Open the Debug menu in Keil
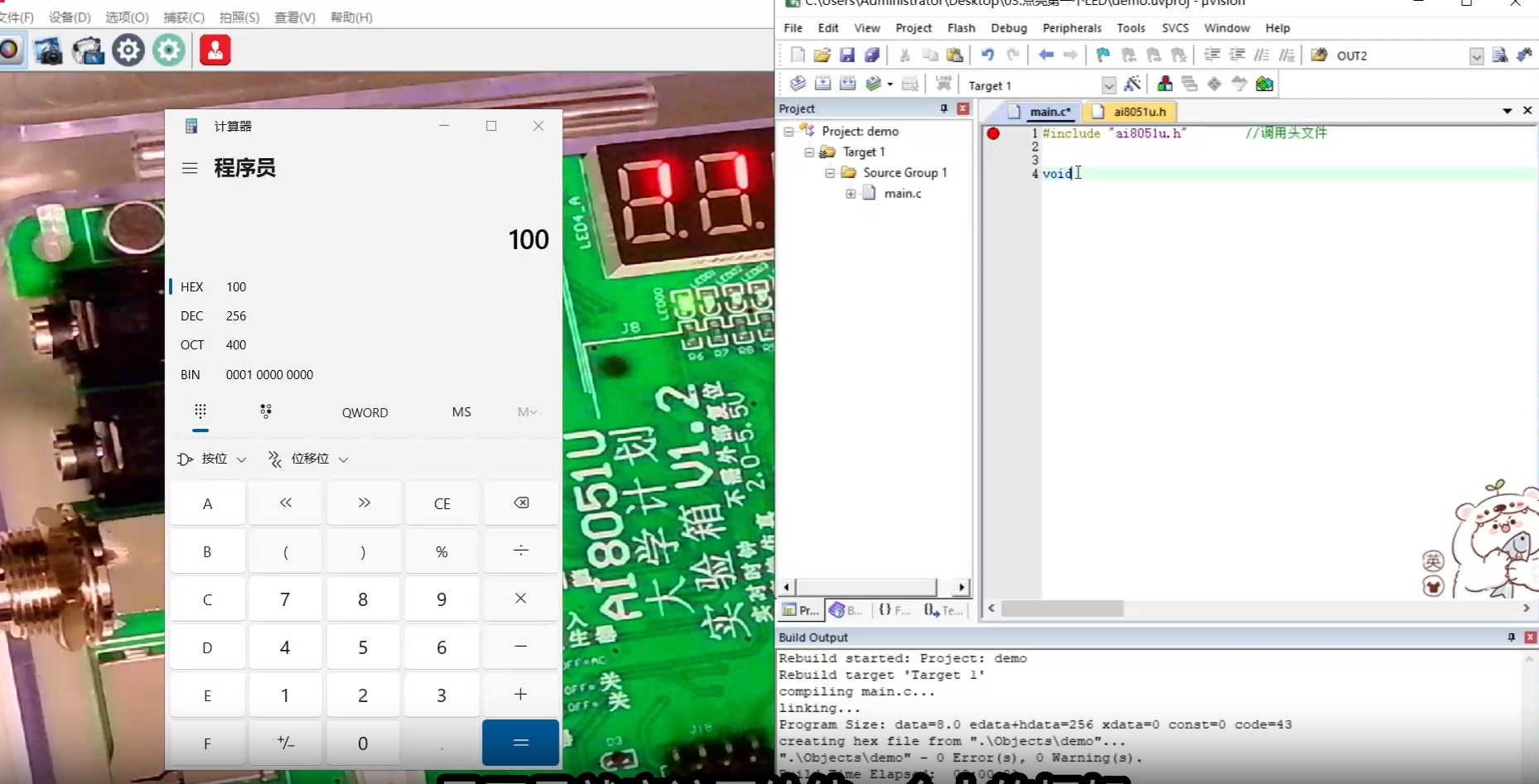1539x784 pixels. click(1009, 28)
